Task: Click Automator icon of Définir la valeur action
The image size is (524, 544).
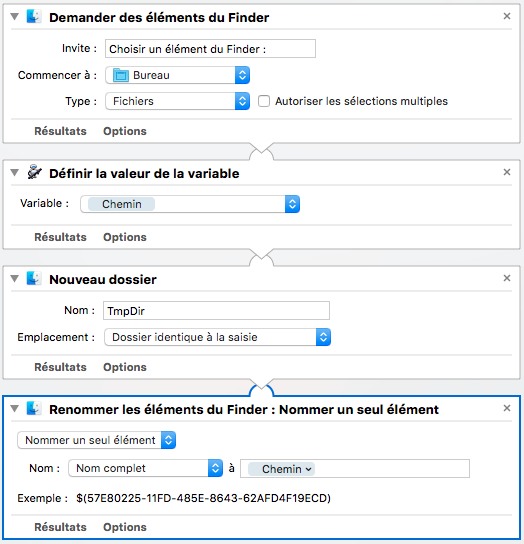Action: [x=34, y=172]
